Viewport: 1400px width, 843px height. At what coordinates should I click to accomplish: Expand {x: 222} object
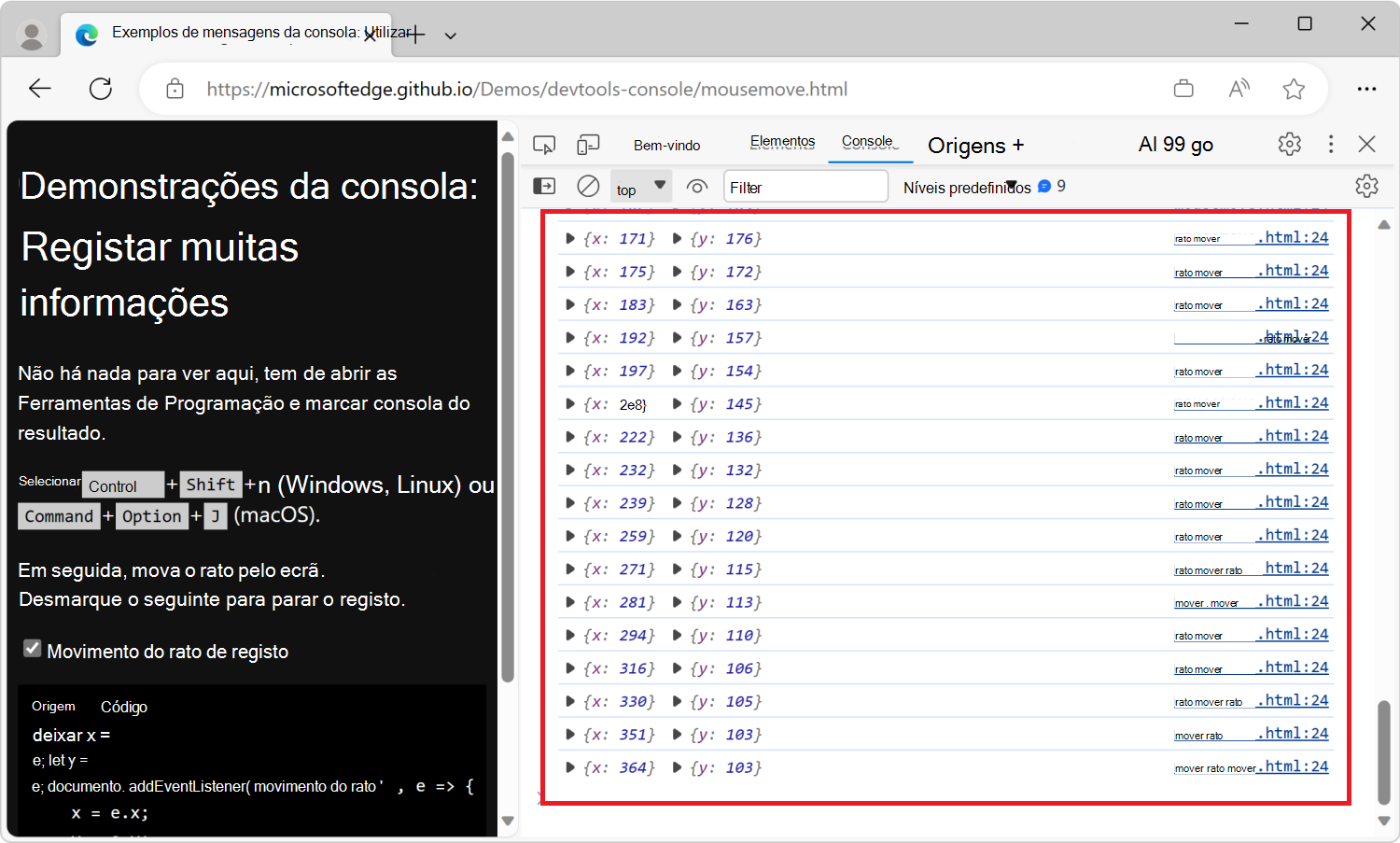570,437
